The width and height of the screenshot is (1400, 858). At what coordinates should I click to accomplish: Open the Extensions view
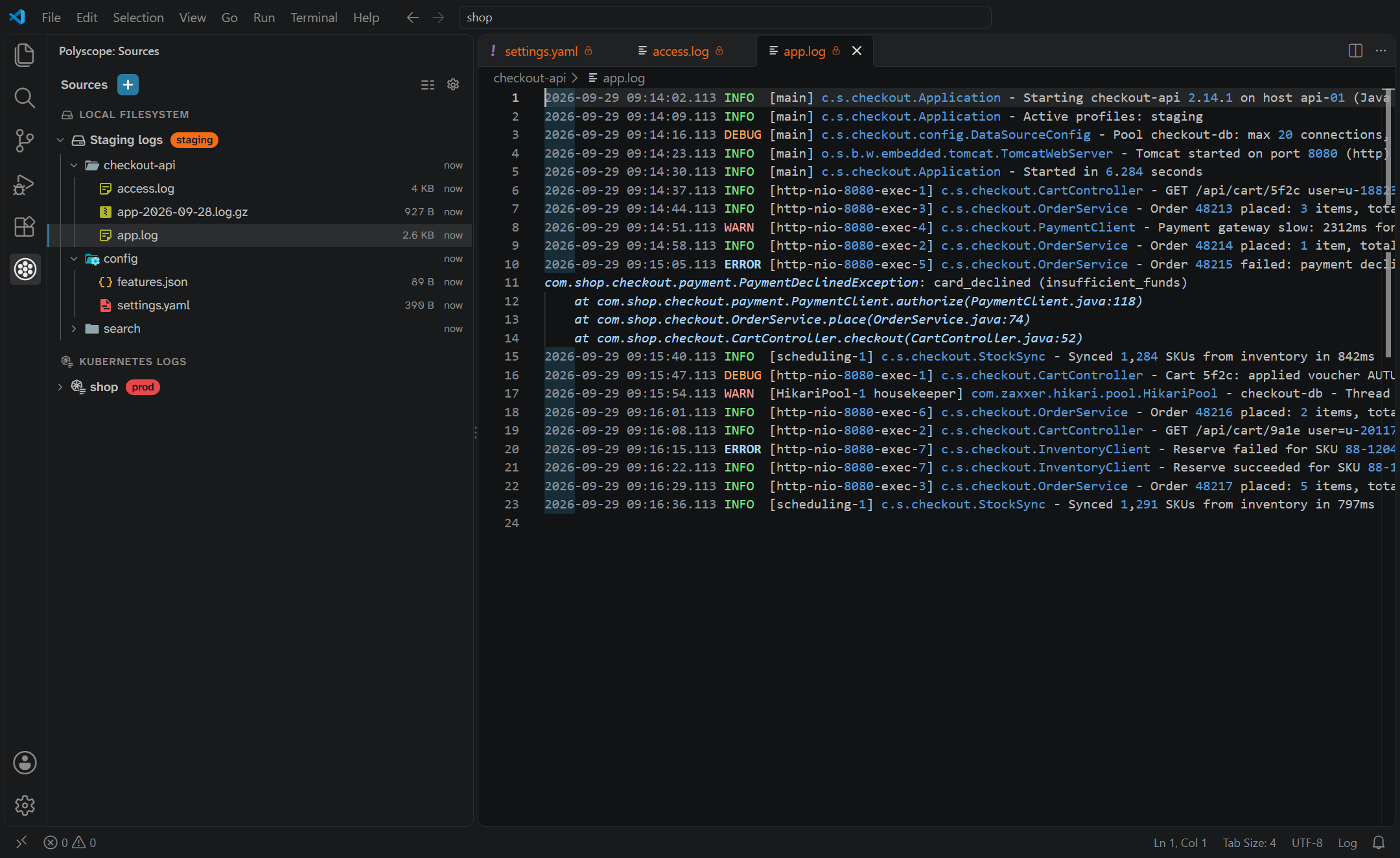(x=25, y=226)
